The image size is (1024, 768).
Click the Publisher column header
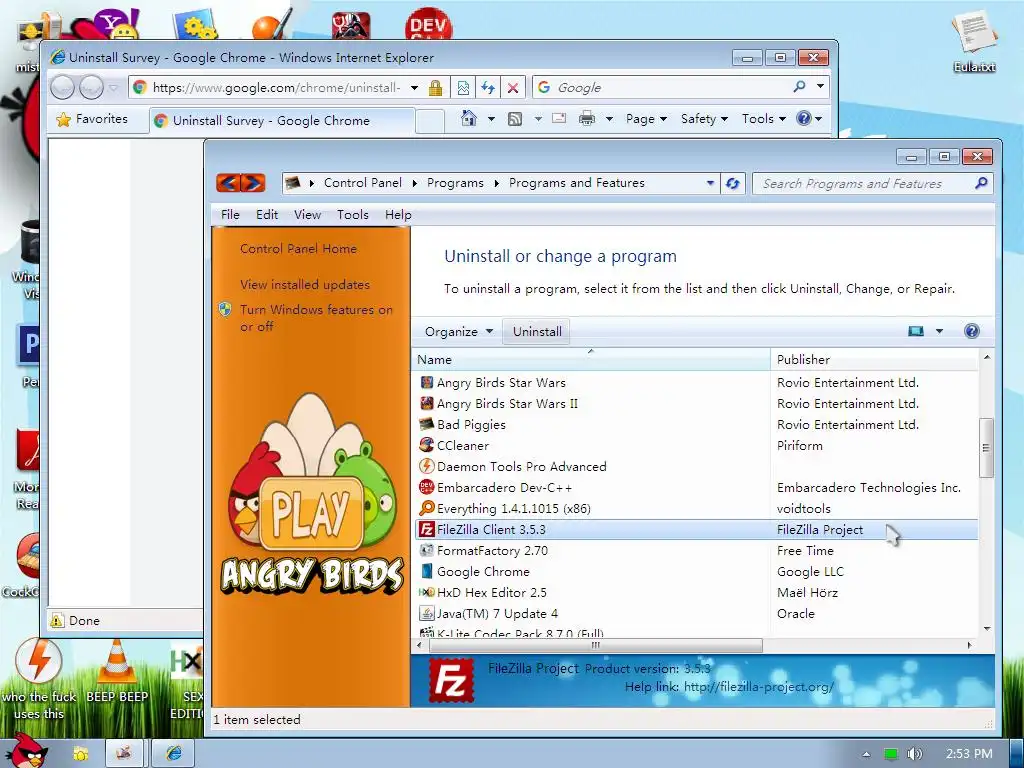[874, 359]
